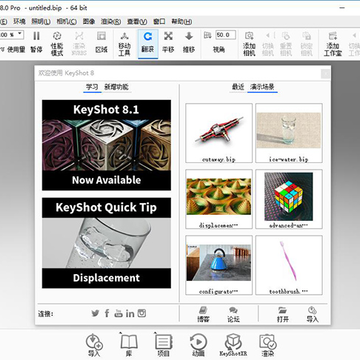Viewport: 360px width, 360px height.
Task: Click the 渲染NURBS toolbar icon
Action: (79, 43)
